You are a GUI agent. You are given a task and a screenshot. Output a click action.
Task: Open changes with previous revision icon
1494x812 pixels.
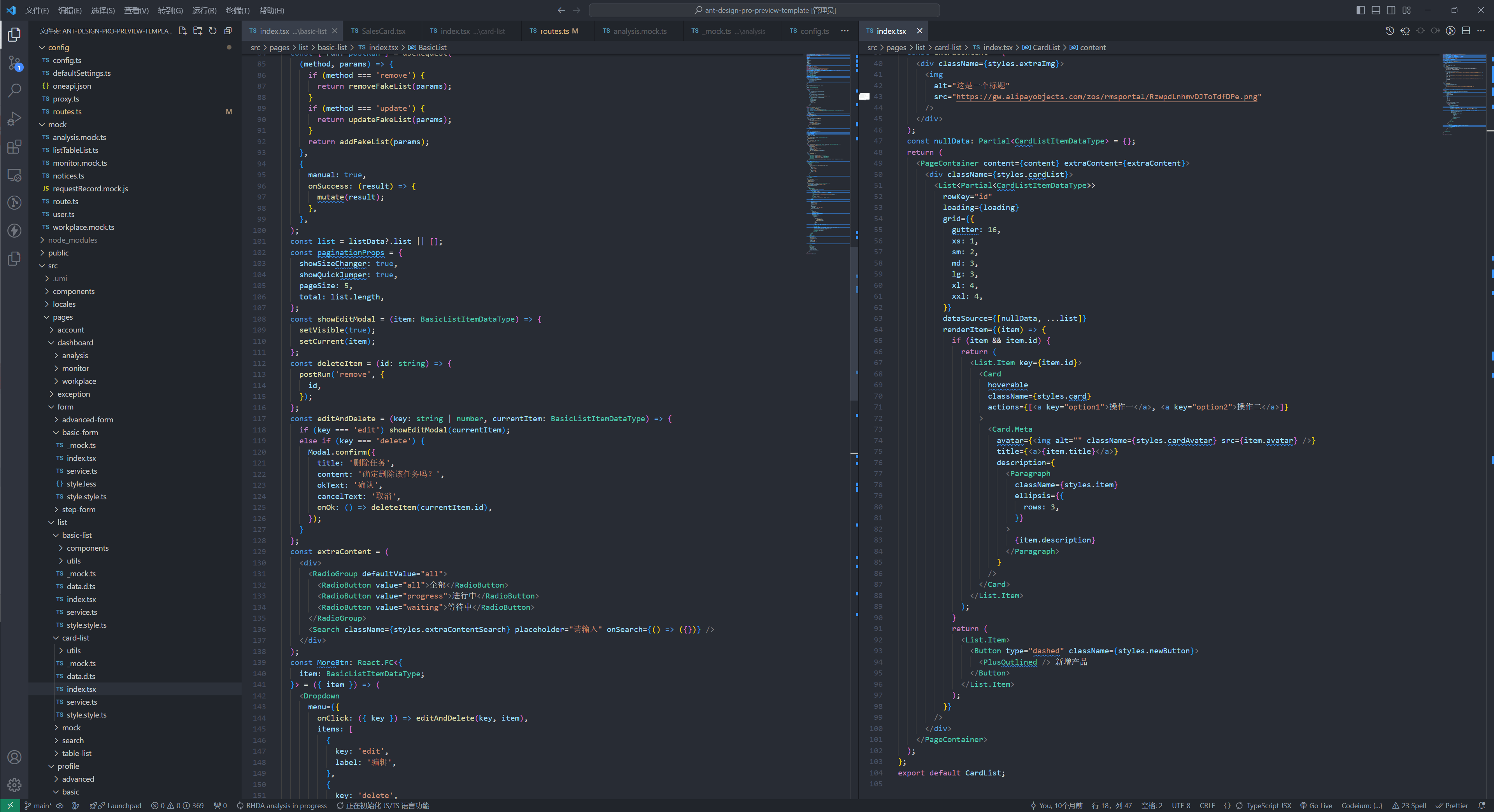tap(1405, 31)
